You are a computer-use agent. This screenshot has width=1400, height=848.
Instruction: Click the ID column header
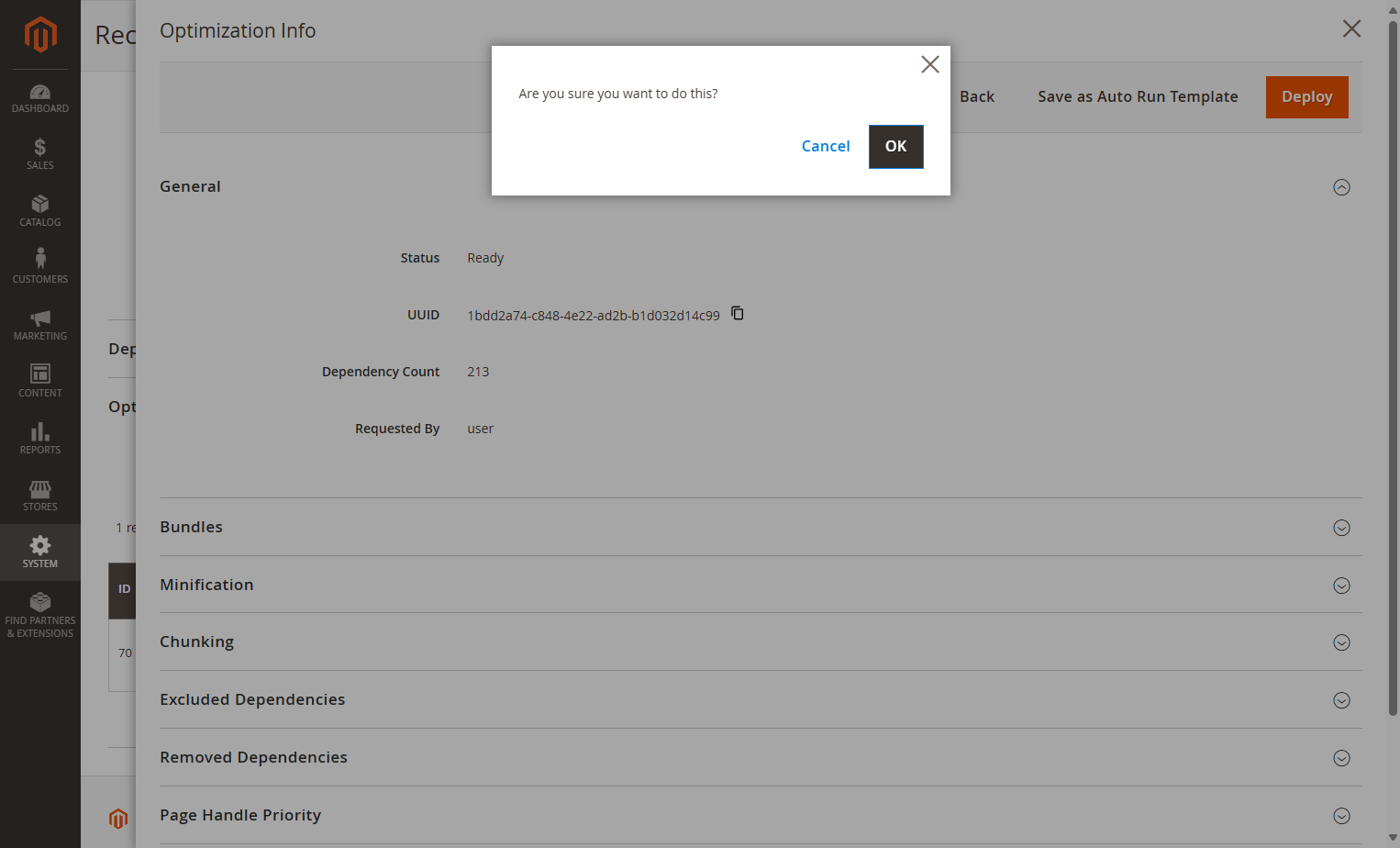[x=124, y=589]
